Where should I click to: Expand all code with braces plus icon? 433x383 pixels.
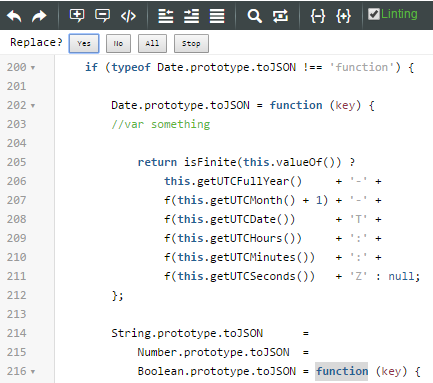tap(343, 16)
